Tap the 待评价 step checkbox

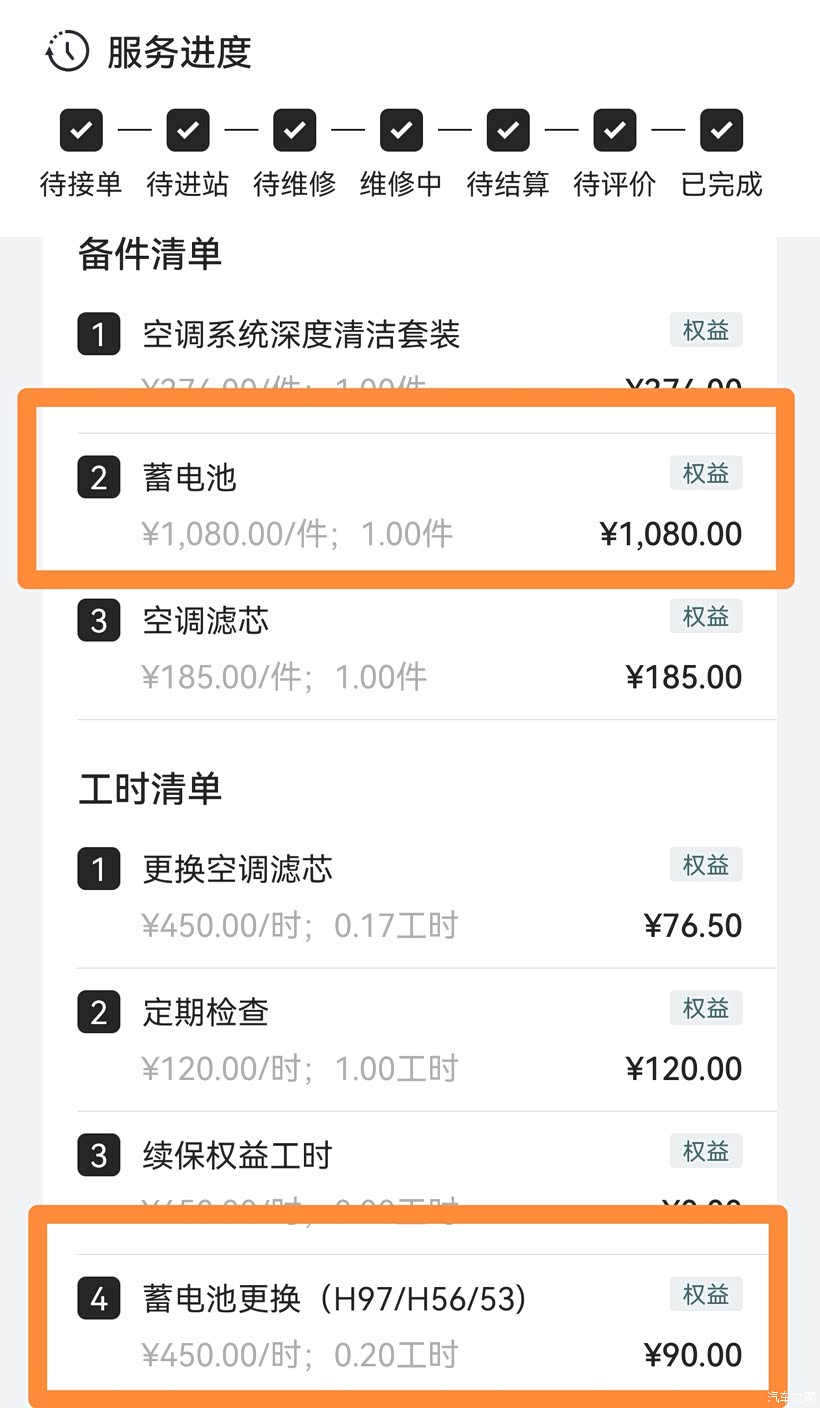coord(615,130)
